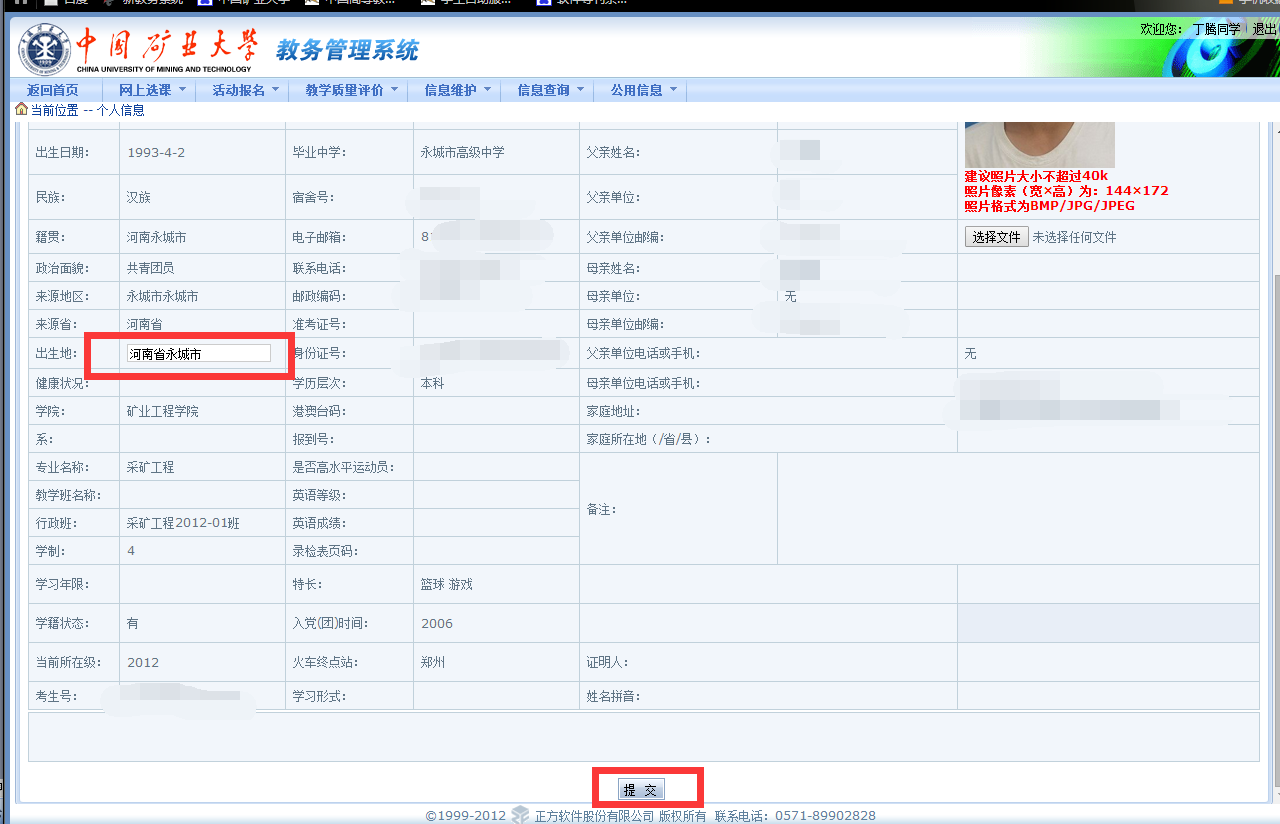Open the 信息查询 menu
1280x824 pixels.
[x=551, y=90]
